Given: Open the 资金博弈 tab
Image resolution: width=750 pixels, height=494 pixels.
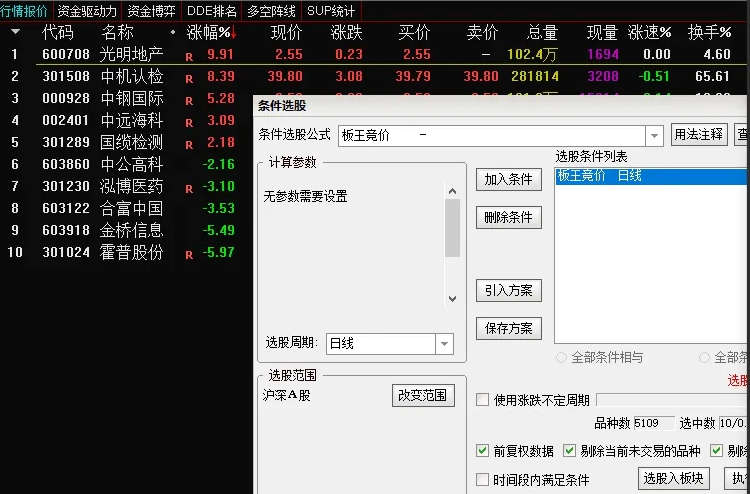Looking at the screenshot, I should [152, 11].
